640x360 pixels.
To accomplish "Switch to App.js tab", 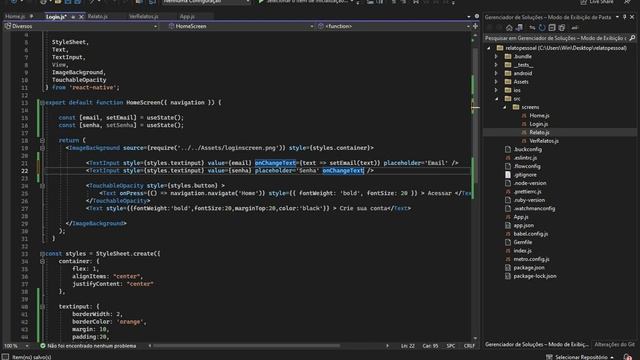I will [187, 17].
